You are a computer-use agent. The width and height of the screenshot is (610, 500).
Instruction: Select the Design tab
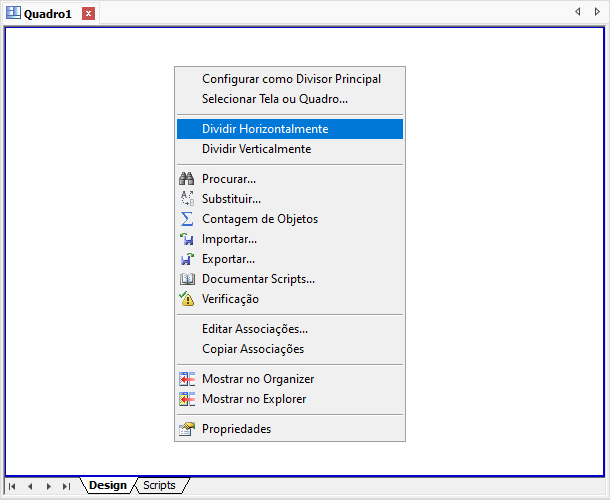108,486
